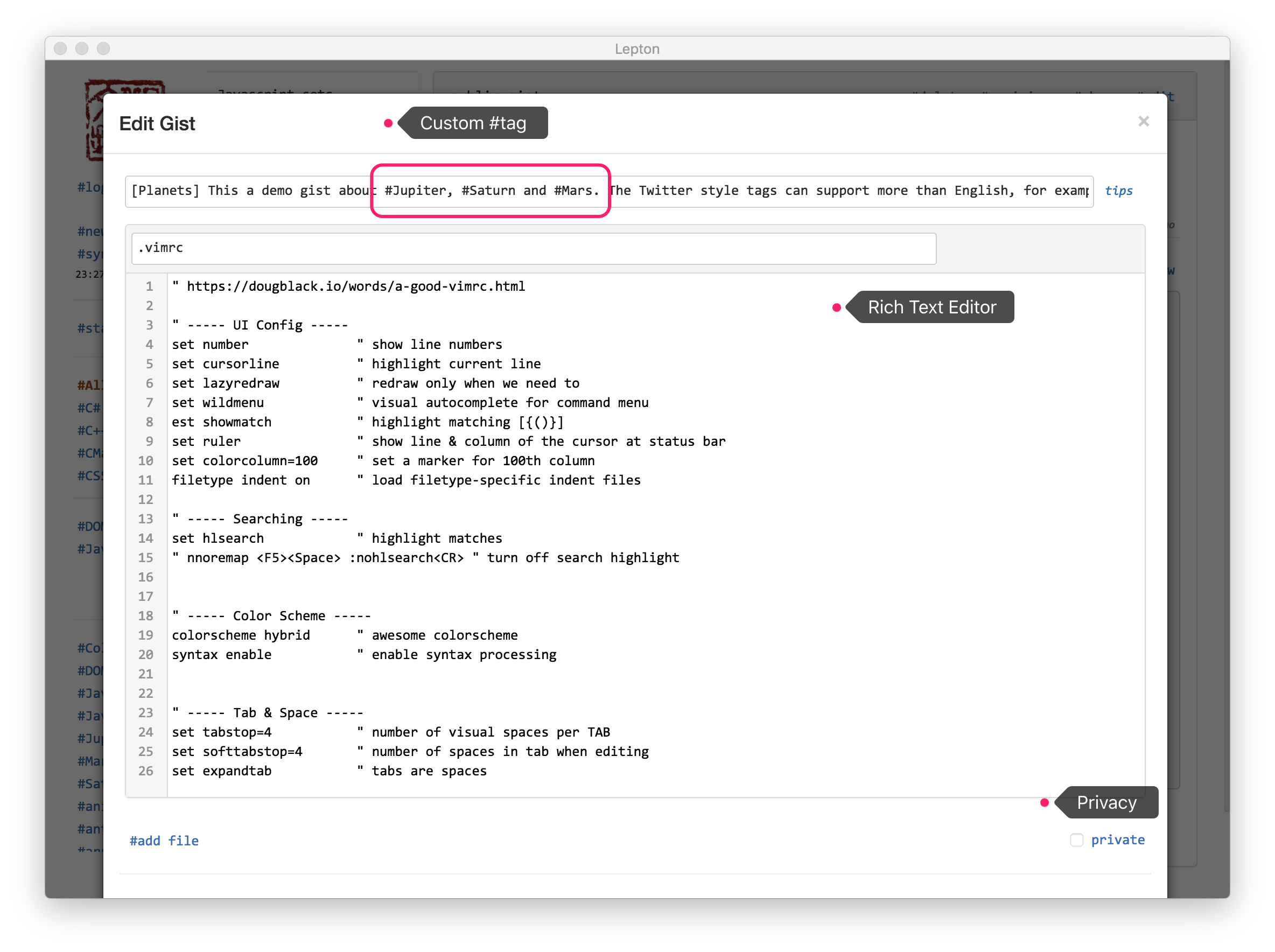Click the Rich Text Editor callout label

(931, 307)
